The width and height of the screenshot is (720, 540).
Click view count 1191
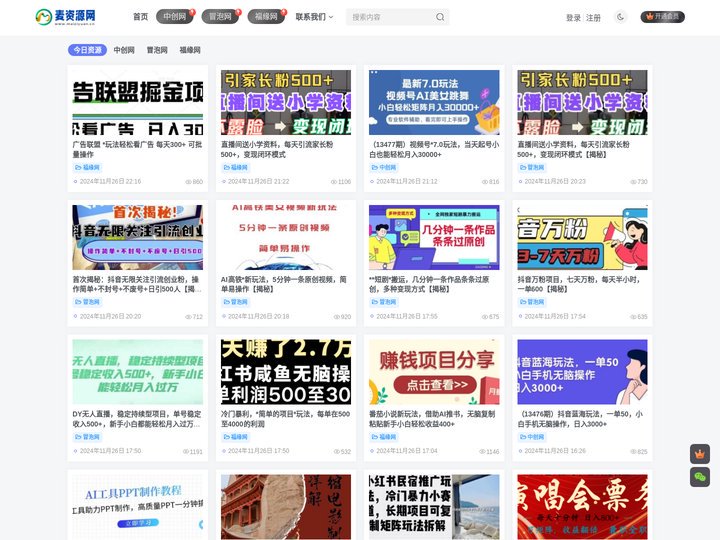click(x=193, y=452)
